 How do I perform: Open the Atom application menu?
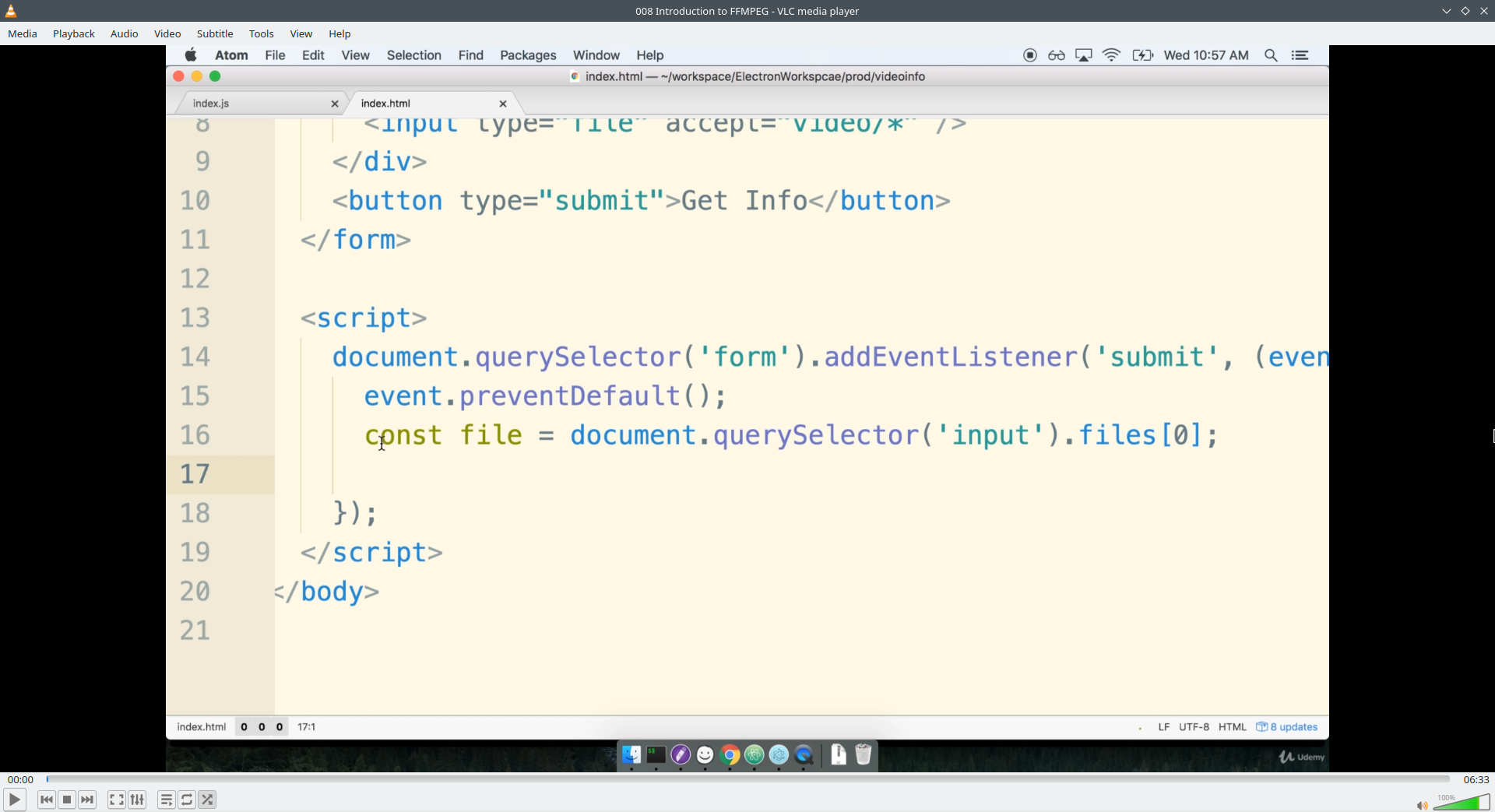coord(231,55)
